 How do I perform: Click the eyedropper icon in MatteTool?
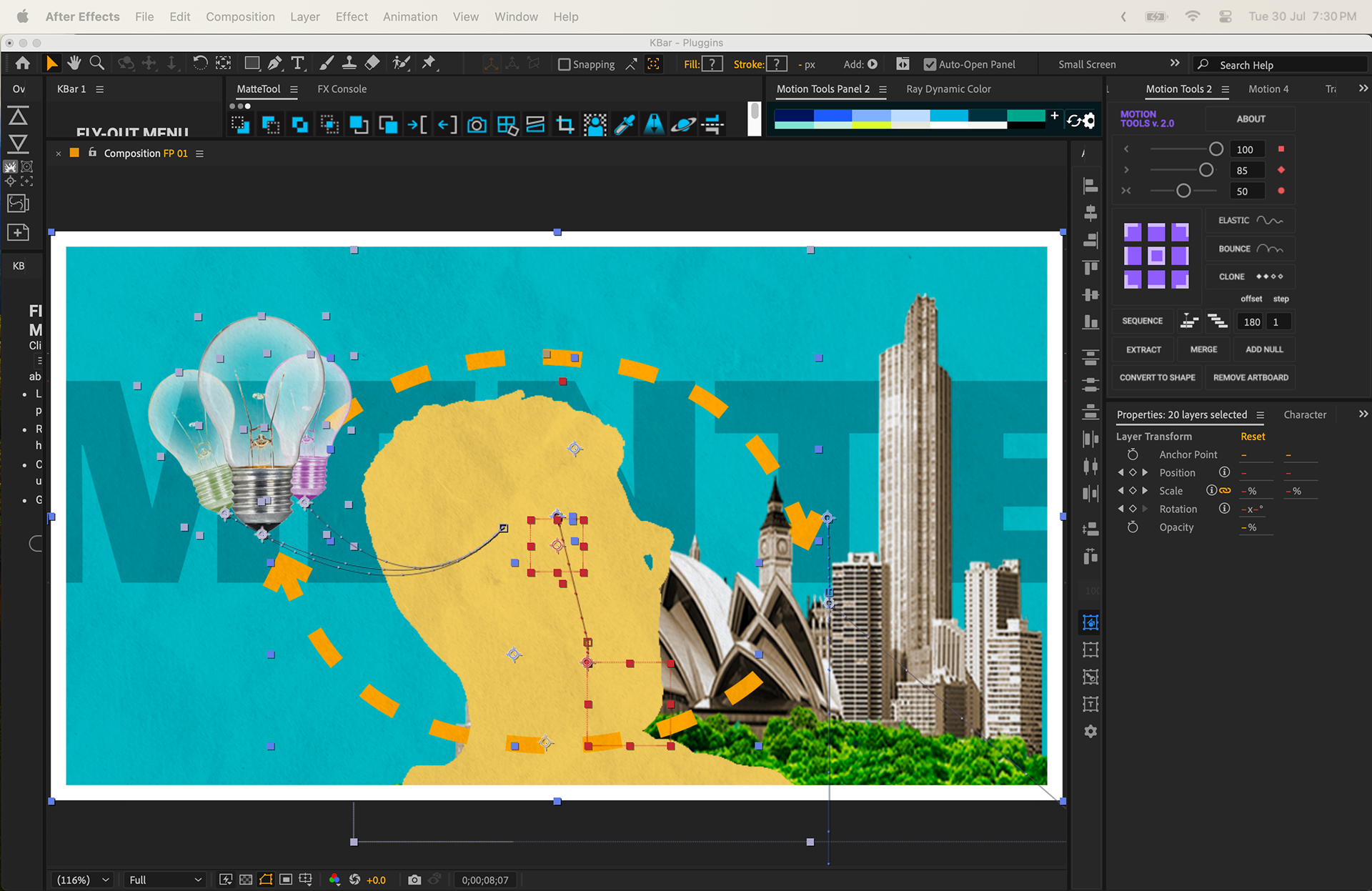625,126
